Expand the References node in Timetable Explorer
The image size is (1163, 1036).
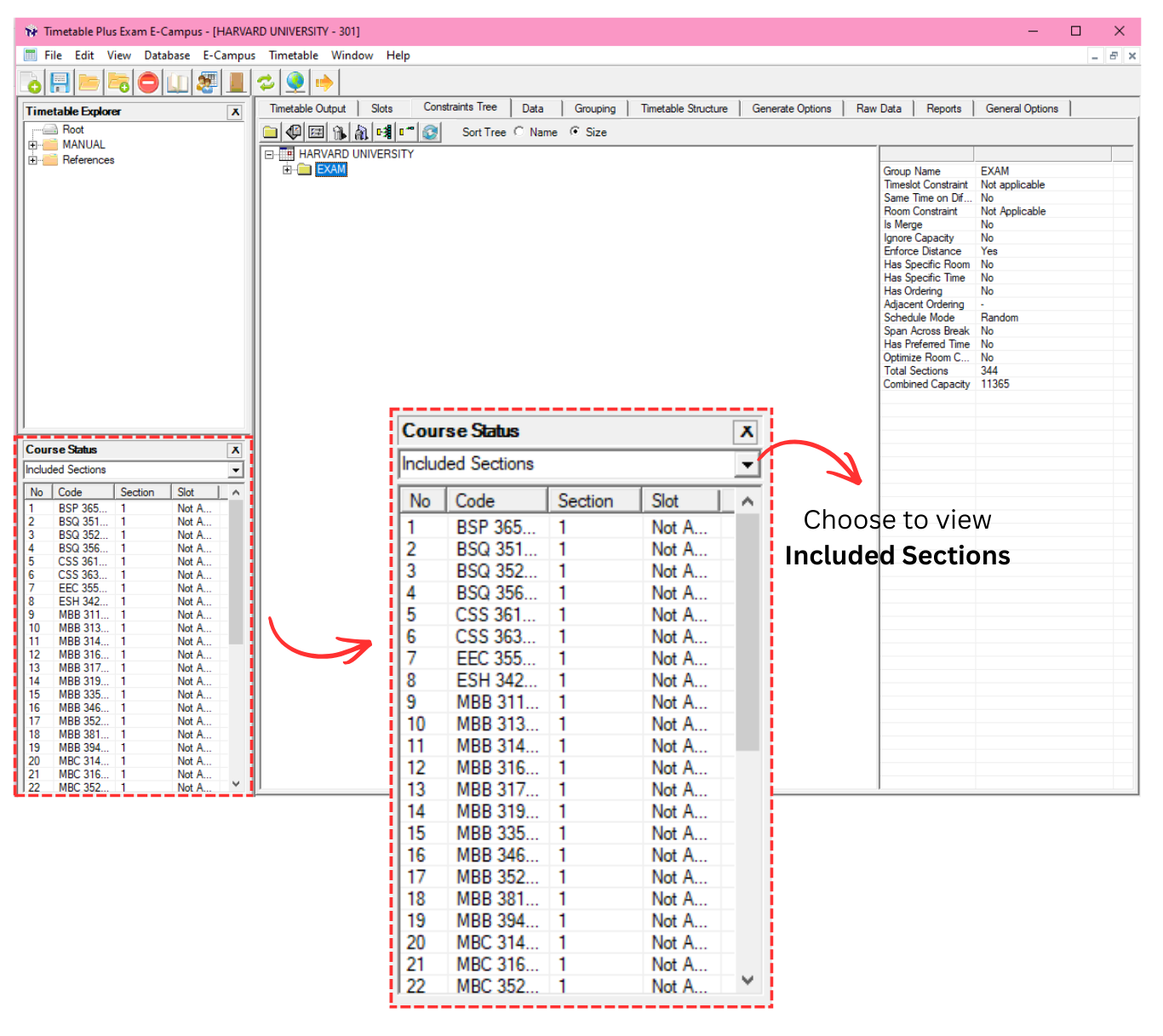coord(32,160)
